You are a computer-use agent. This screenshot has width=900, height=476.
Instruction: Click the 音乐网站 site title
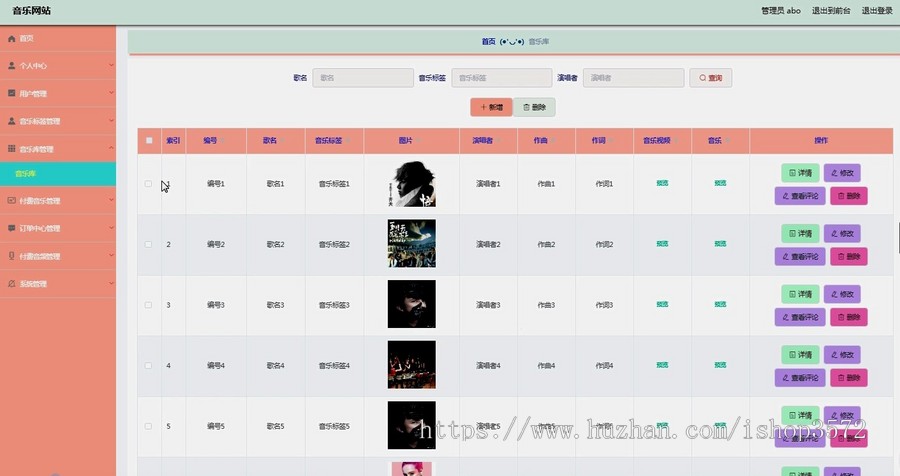point(32,10)
